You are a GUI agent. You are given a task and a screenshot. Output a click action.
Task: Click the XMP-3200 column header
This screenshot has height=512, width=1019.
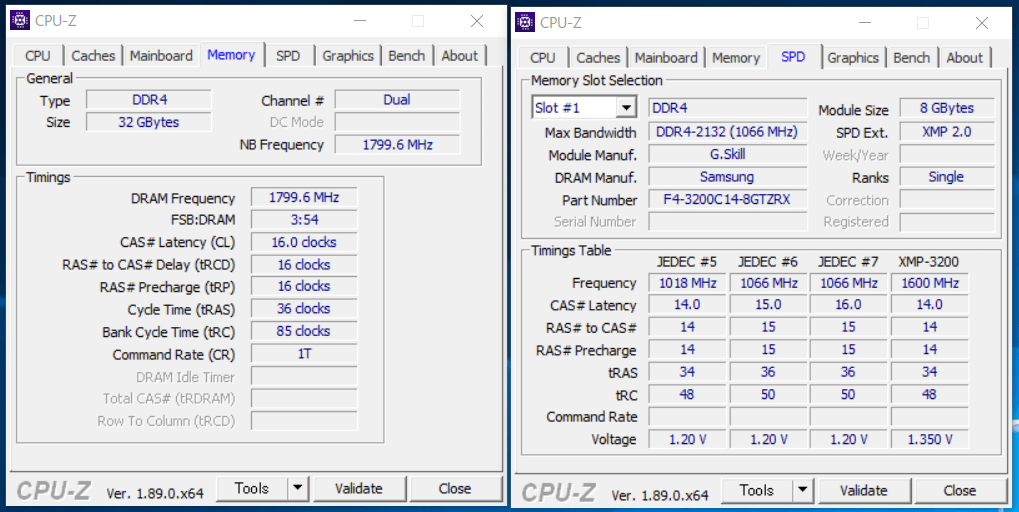coord(929,262)
